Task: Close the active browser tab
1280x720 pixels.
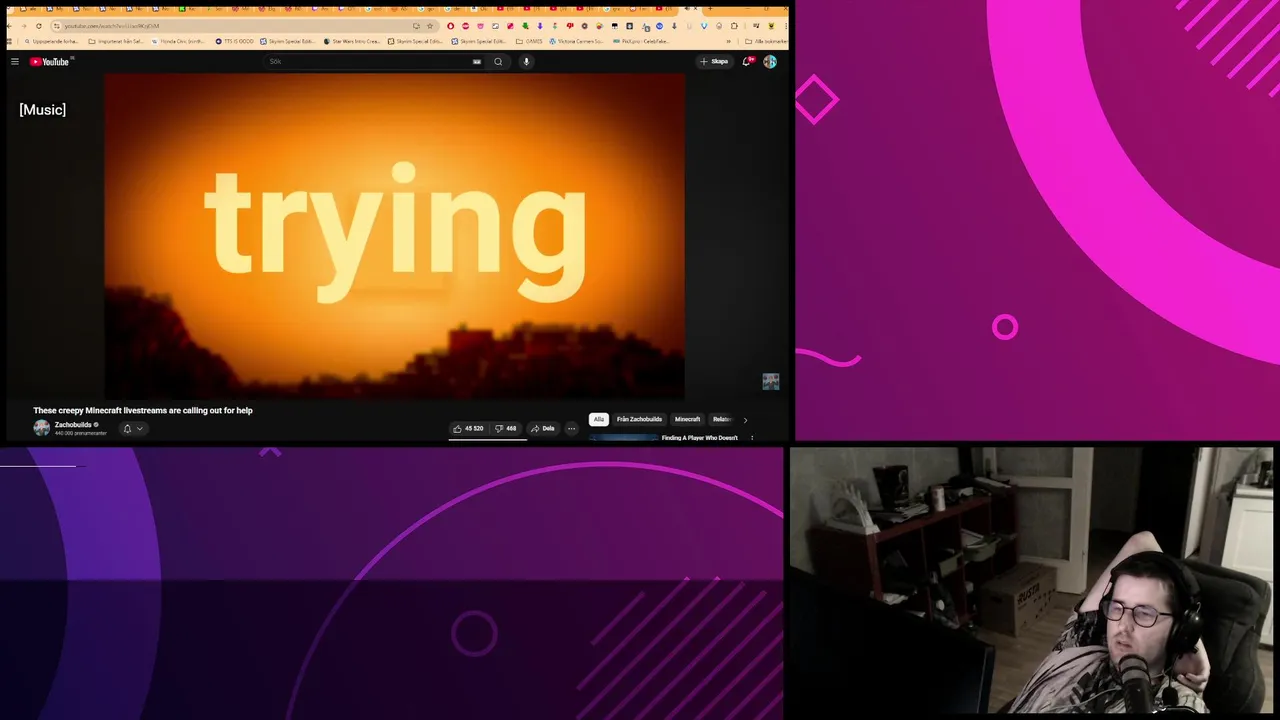Action: (x=695, y=9)
